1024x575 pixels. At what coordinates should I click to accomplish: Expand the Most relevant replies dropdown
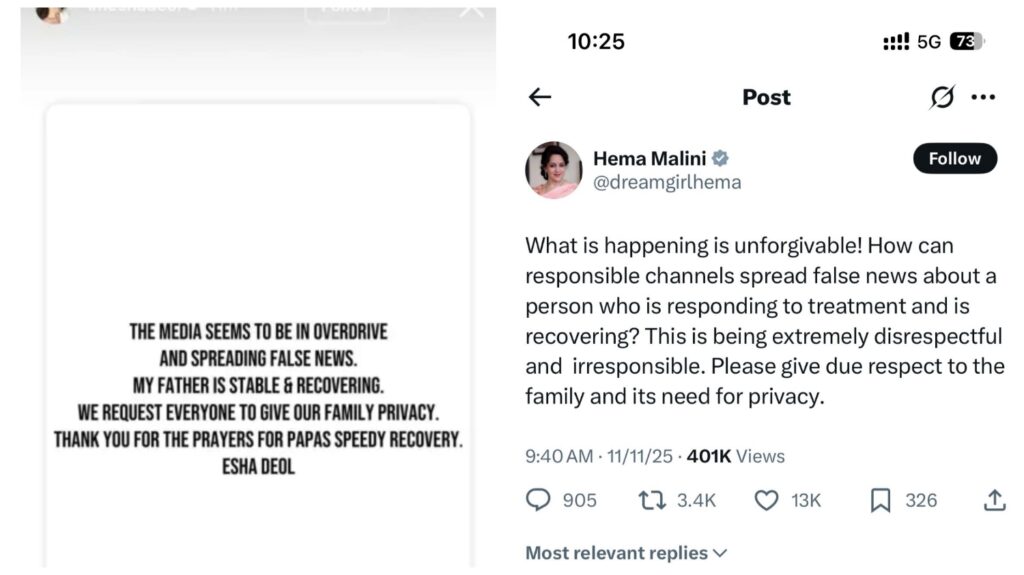626,553
